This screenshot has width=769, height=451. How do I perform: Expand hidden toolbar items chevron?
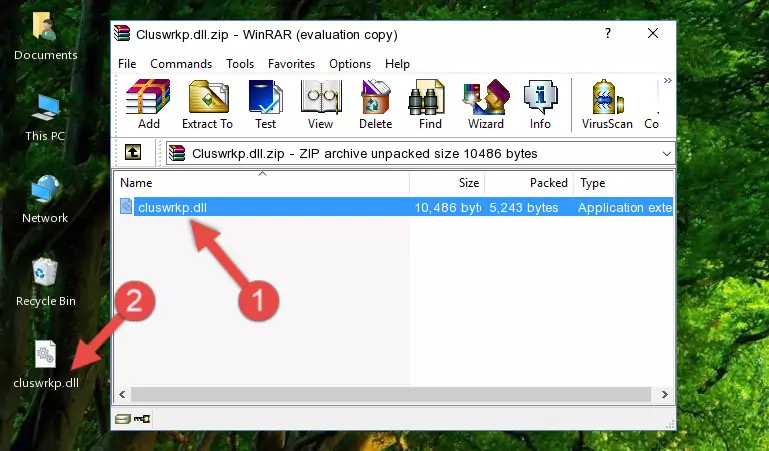[x=667, y=81]
